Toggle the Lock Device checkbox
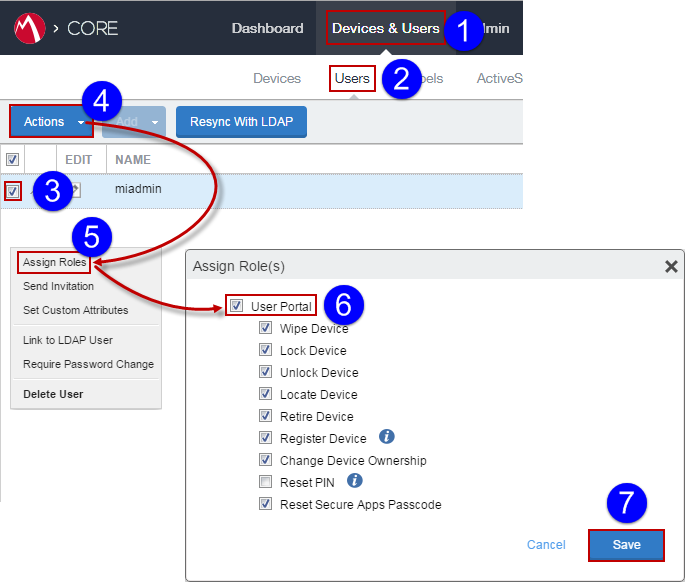 (x=265, y=350)
